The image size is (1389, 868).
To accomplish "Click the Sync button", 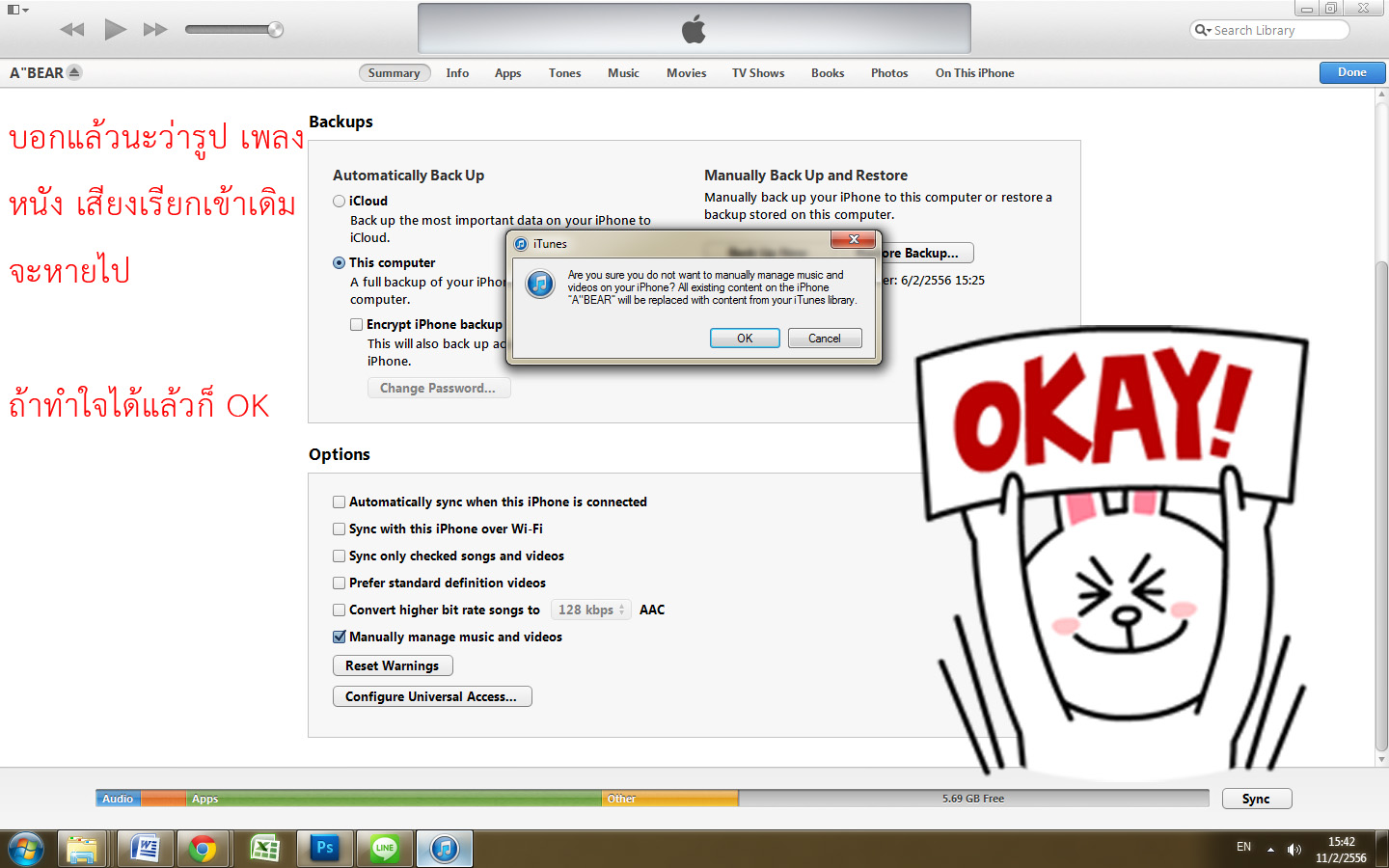I will (1256, 799).
